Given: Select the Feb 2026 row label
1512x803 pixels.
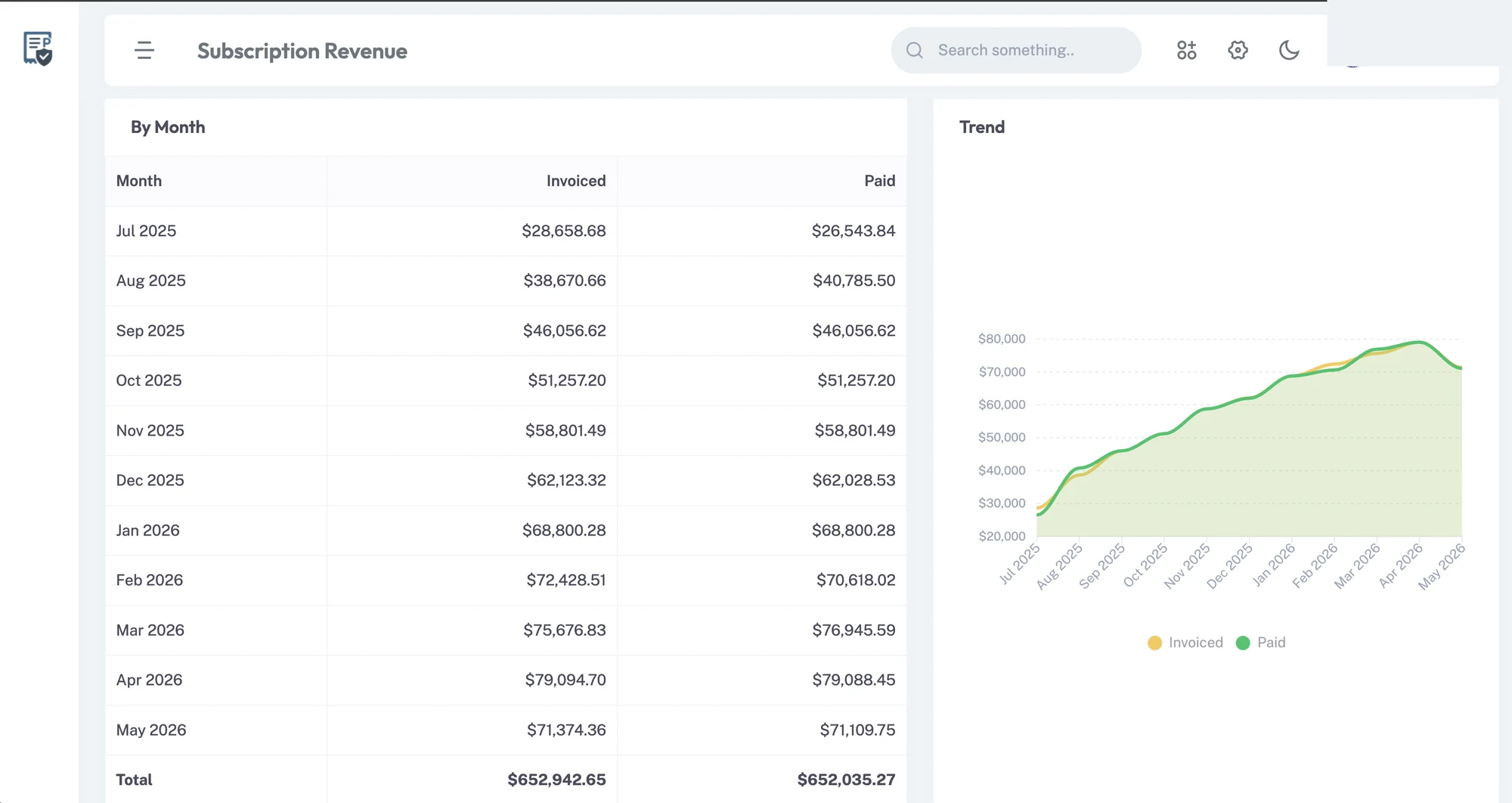Looking at the screenshot, I should pos(149,580).
